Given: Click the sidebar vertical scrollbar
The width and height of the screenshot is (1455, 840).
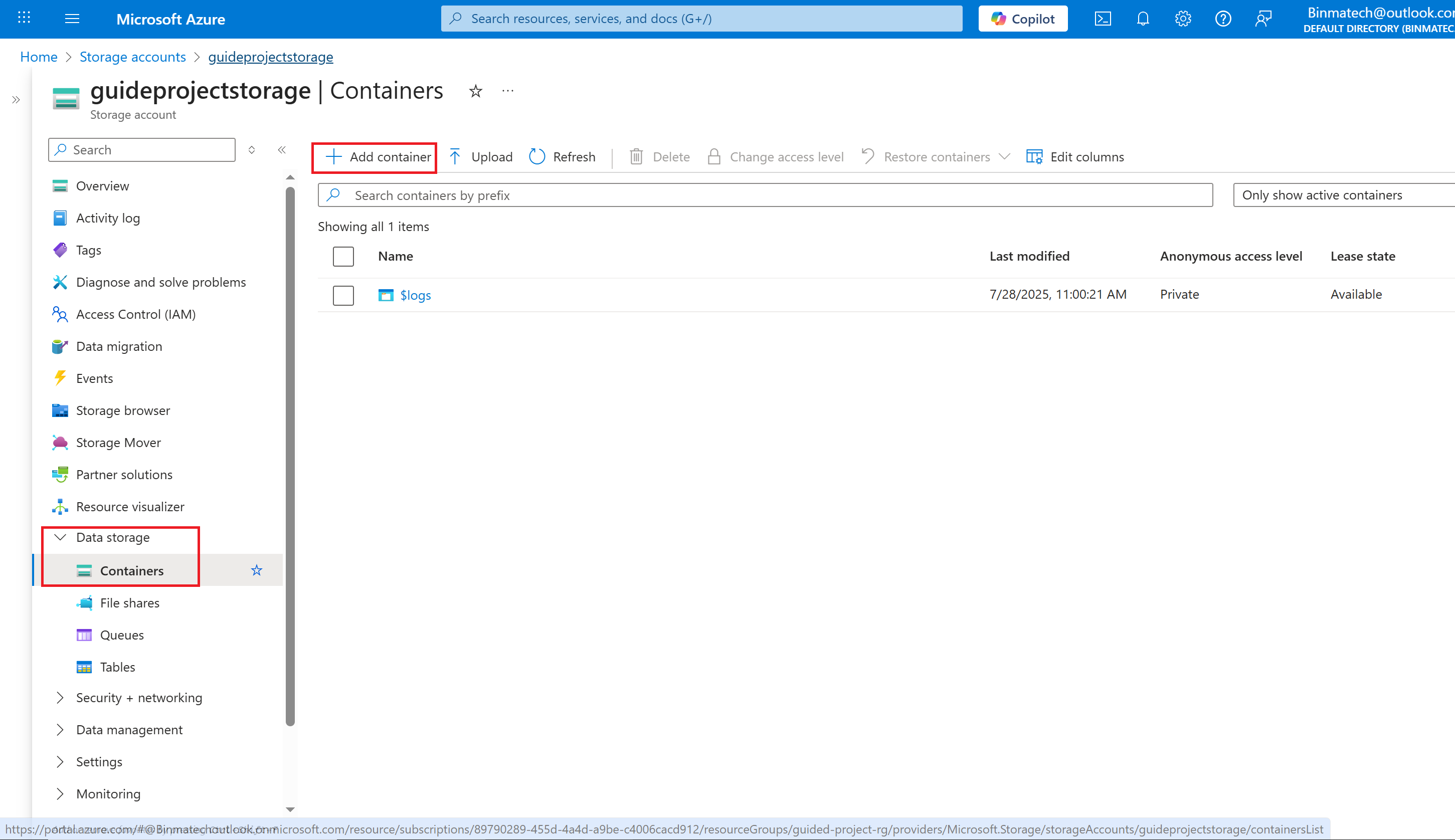Looking at the screenshot, I should pos(290,456).
